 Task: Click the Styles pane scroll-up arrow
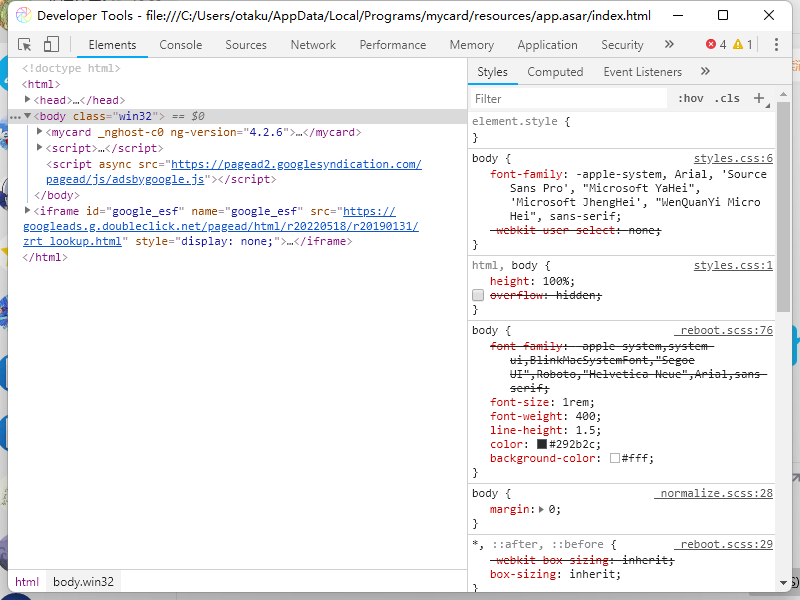click(x=783, y=94)
